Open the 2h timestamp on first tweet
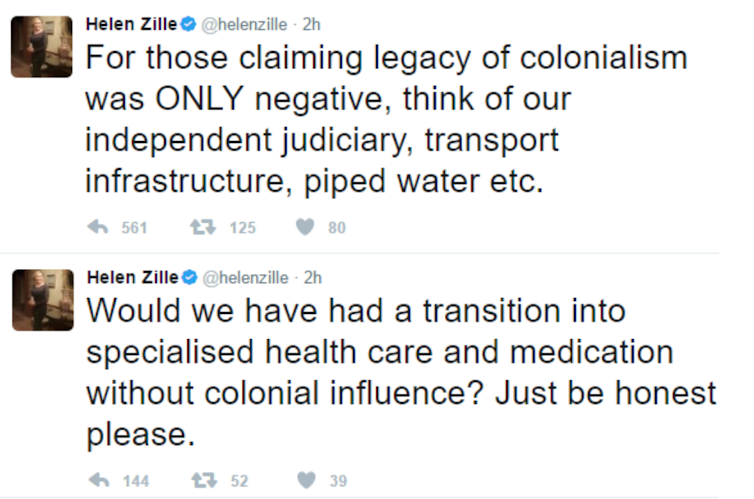The height and width of the screenshot is (499, 754). [x=311, y=23]
